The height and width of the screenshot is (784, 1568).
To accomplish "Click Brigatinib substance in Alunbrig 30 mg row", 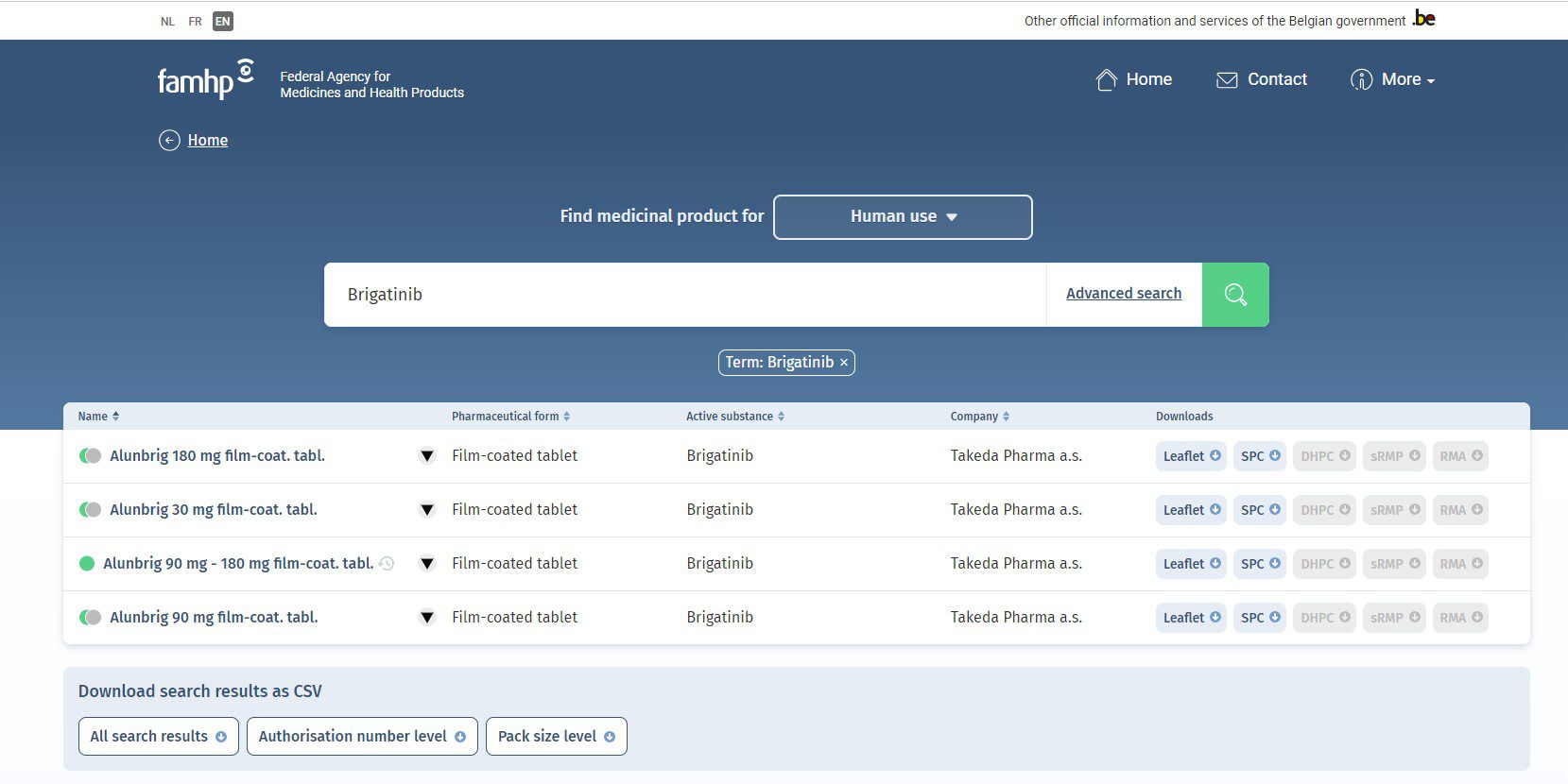I will coord(720,510).
